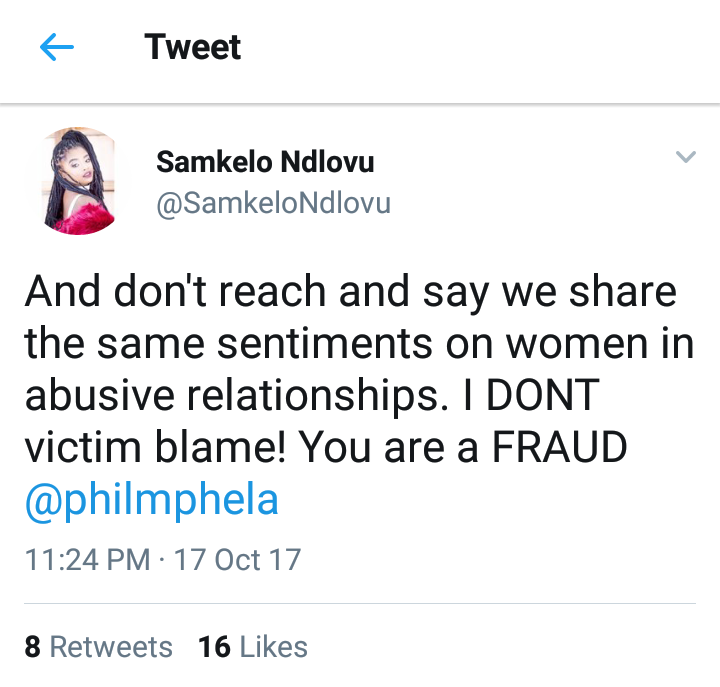The height and width of the screenshot is (687, 720).
Task: Tap the 17 Oct 17 date
Action: pyautogui.click(x=237, y=560)
